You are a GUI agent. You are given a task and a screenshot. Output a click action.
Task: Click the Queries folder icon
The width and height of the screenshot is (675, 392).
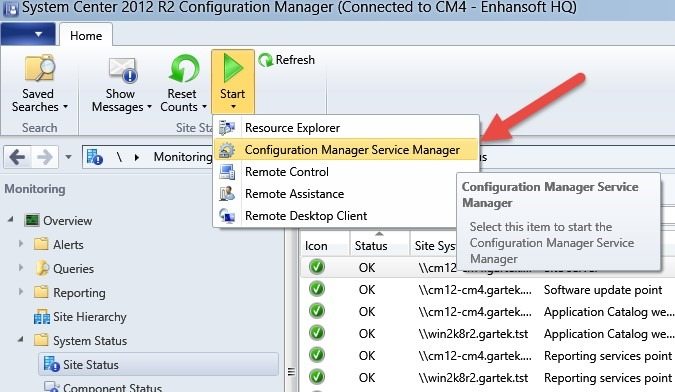coord(42,268)
